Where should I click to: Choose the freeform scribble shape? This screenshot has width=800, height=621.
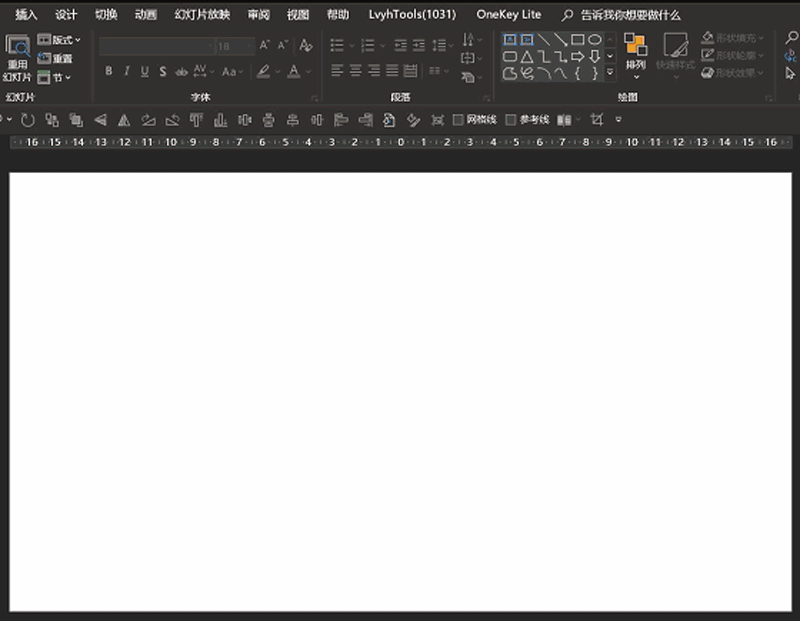pos(527,73)
